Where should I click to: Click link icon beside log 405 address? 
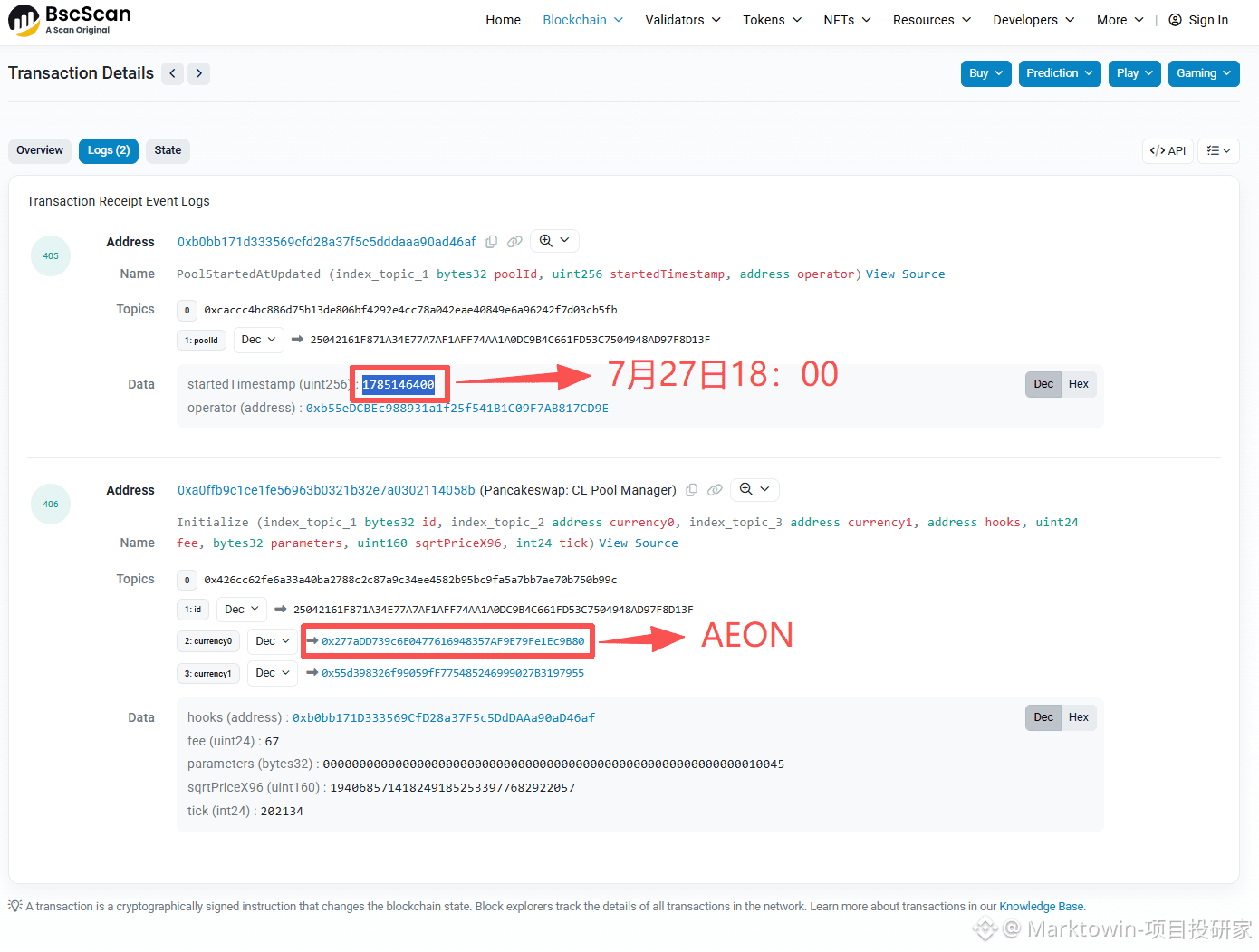514,242
